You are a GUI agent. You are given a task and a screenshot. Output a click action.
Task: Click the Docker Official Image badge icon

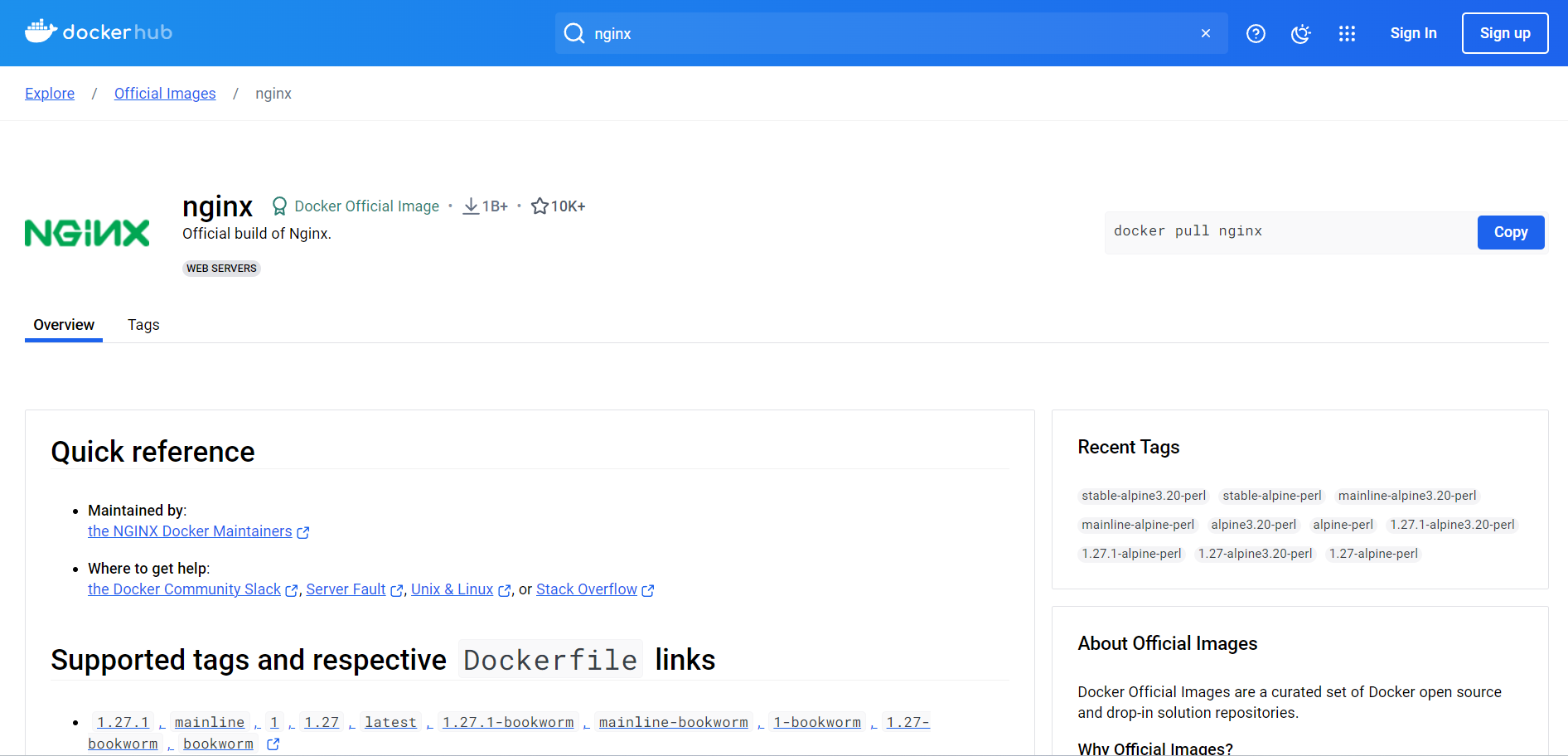click(279, 206)
